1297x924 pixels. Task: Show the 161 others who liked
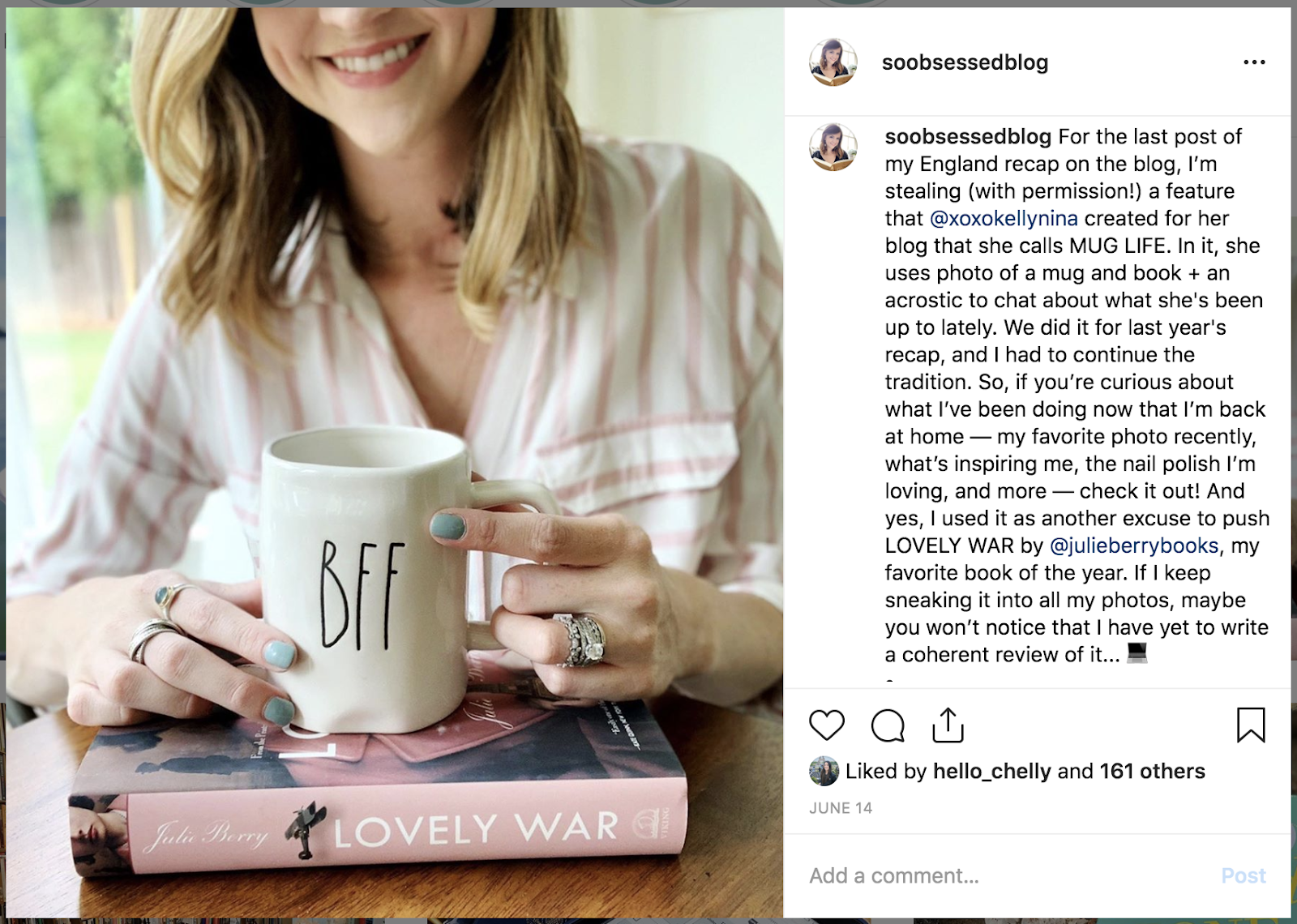[1152, 772]
